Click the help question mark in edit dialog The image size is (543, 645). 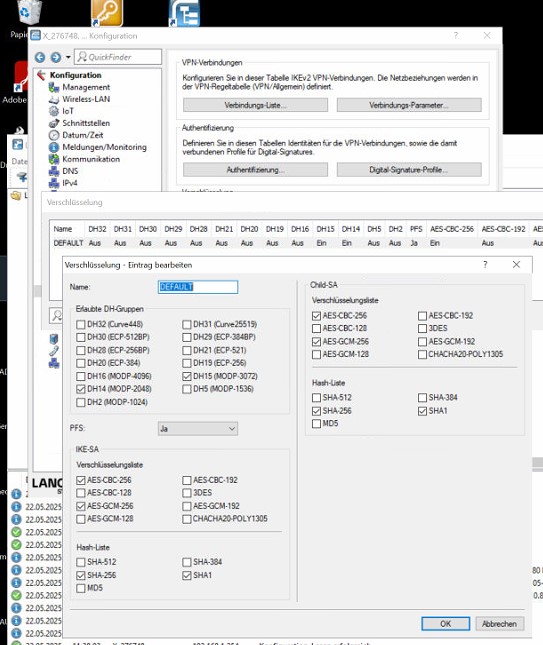click(x=485, y=264)
